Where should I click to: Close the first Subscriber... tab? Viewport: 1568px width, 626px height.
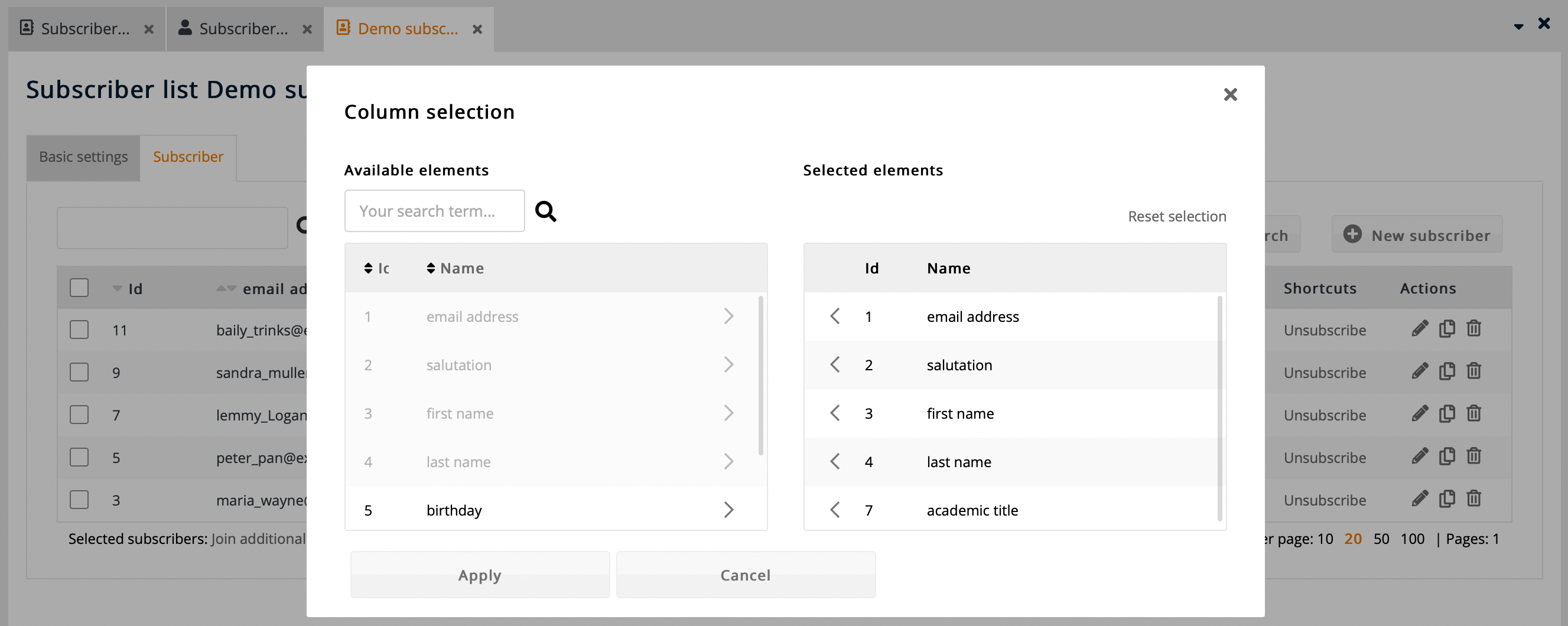pyautogui.click(x=148, y=29)
